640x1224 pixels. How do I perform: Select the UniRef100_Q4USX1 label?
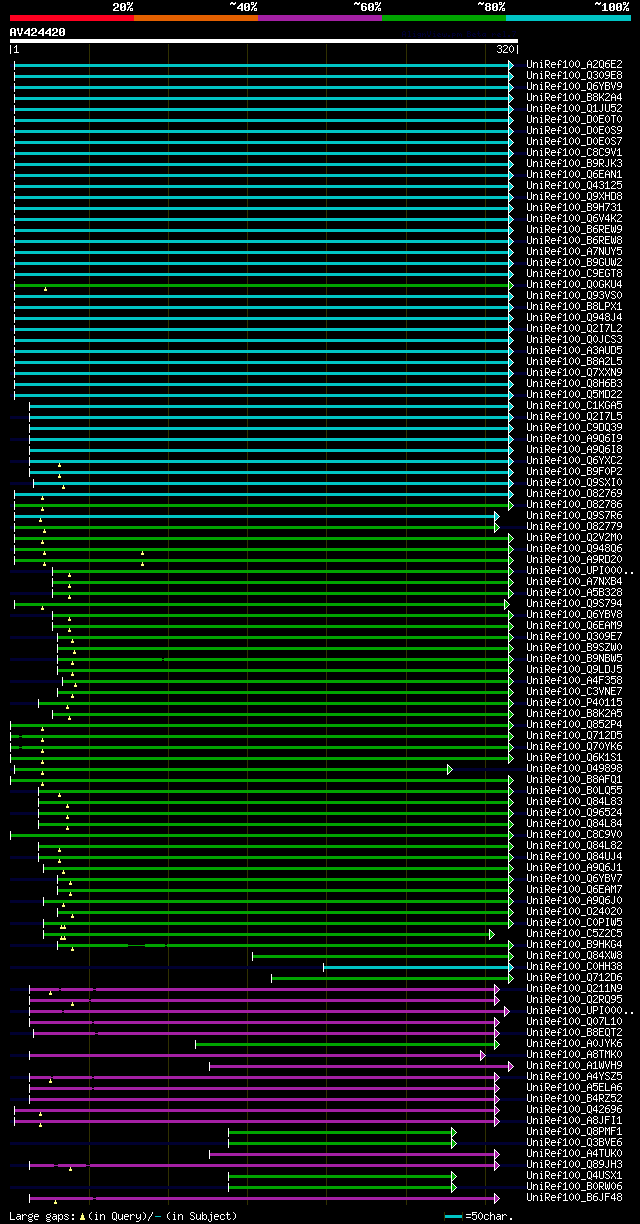574,1175
